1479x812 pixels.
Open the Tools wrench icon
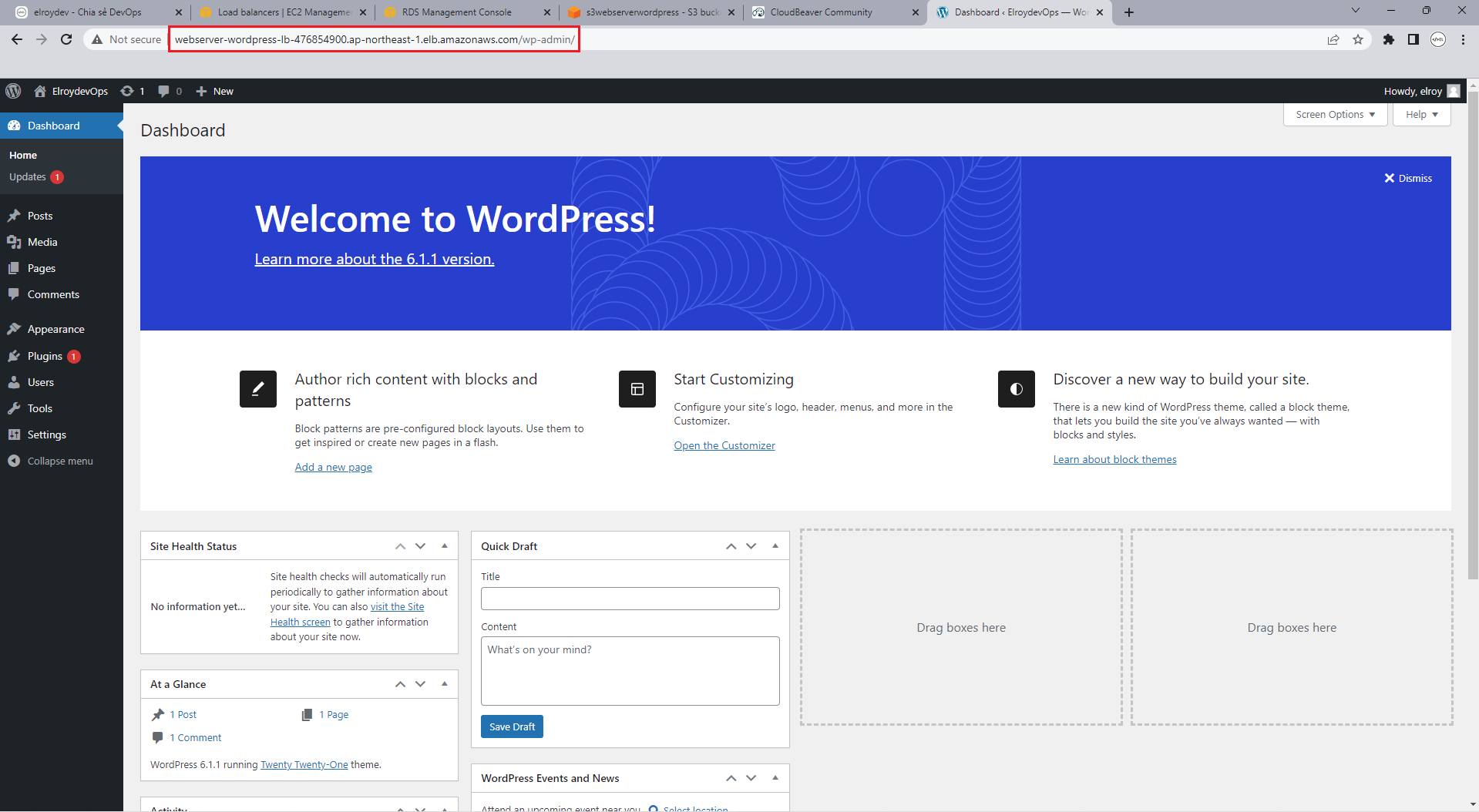point(14,408)
